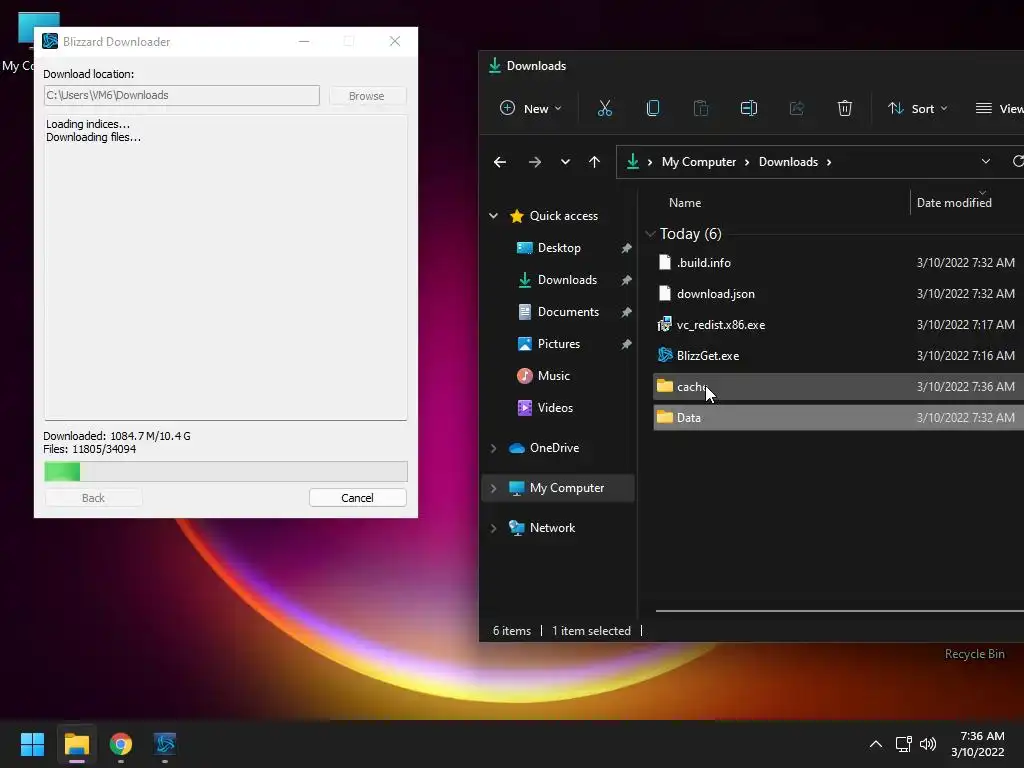Click the Cut scissors icon in Explorer toolbar

605,108
